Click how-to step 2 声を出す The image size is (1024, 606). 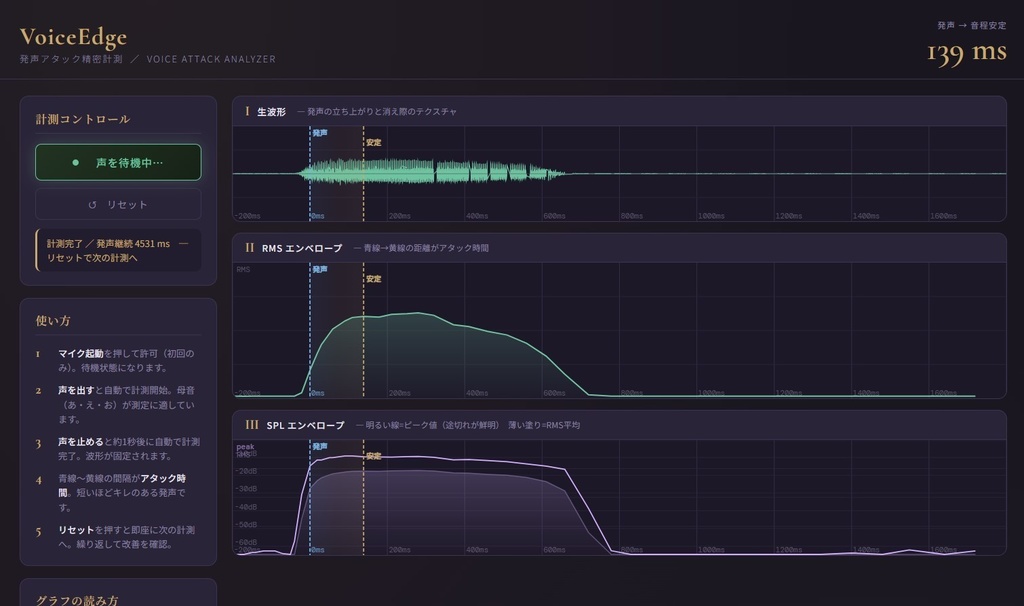118,404
